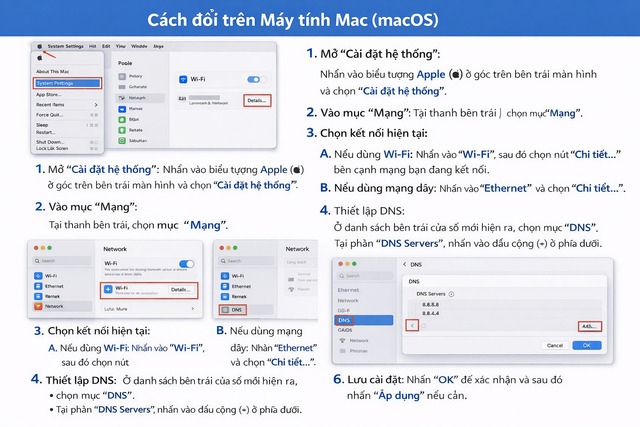
Task: Choose Restart... in the Apple menu
Action: (x=46, y=132)
